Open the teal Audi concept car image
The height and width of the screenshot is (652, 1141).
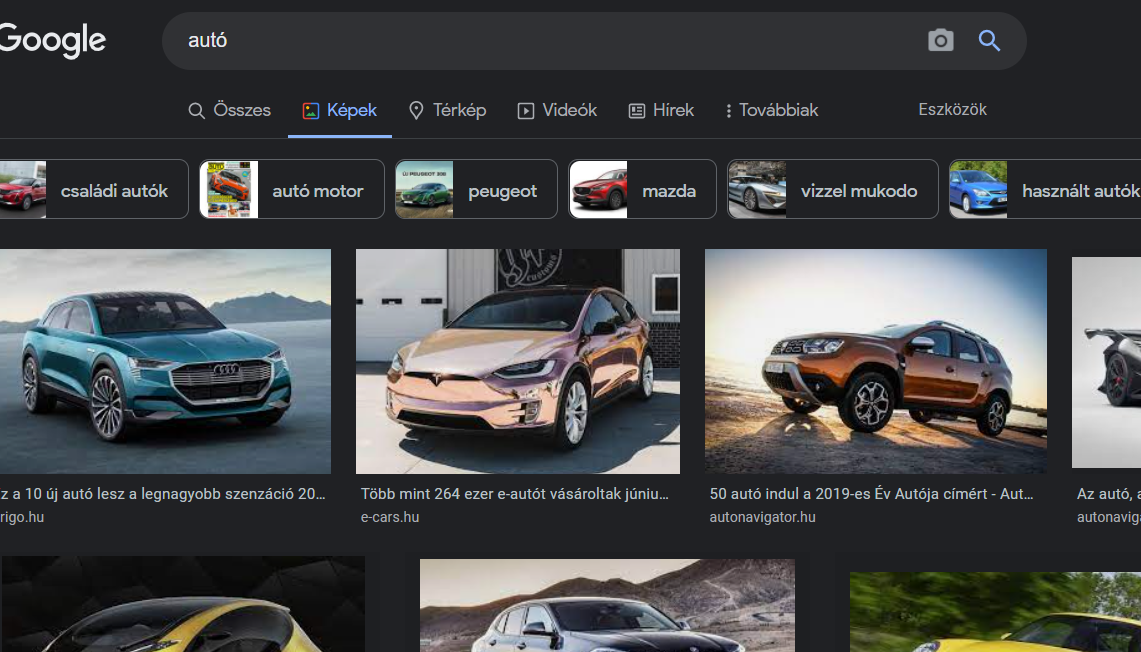point(165,362)
